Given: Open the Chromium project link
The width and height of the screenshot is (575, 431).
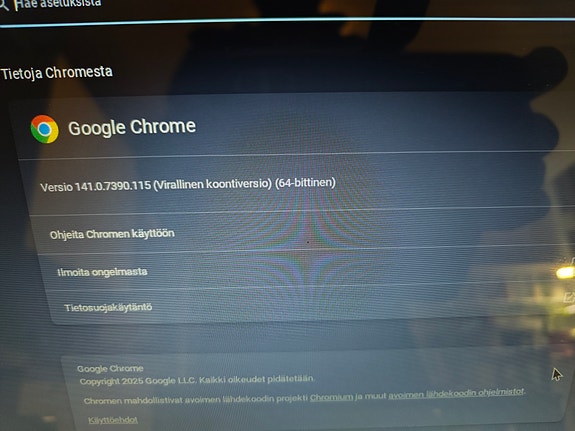Looking at the screenshot, I should (332, 397).
